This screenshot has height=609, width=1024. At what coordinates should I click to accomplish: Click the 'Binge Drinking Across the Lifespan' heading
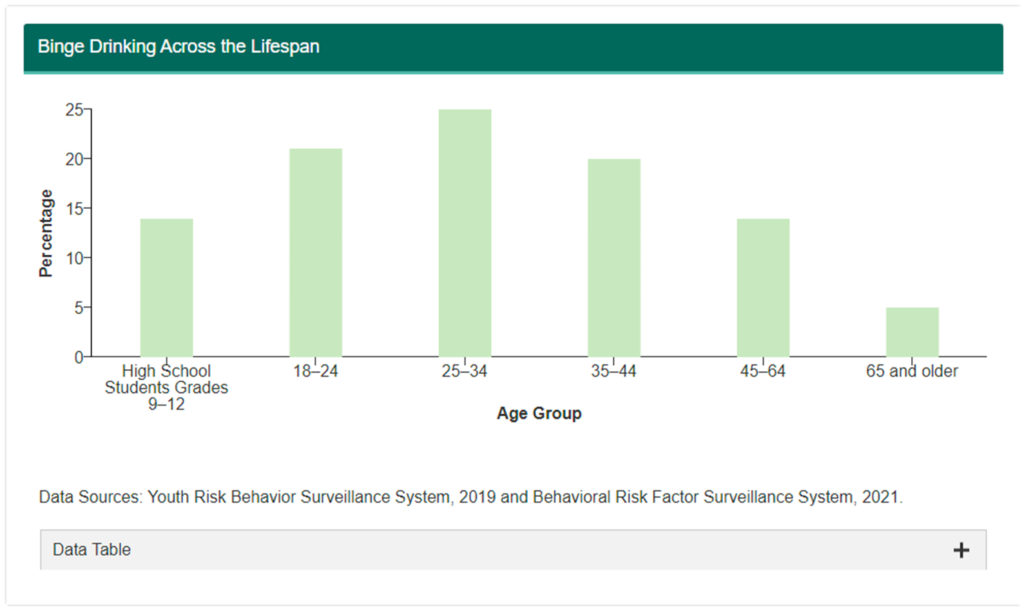coord(178,46)
